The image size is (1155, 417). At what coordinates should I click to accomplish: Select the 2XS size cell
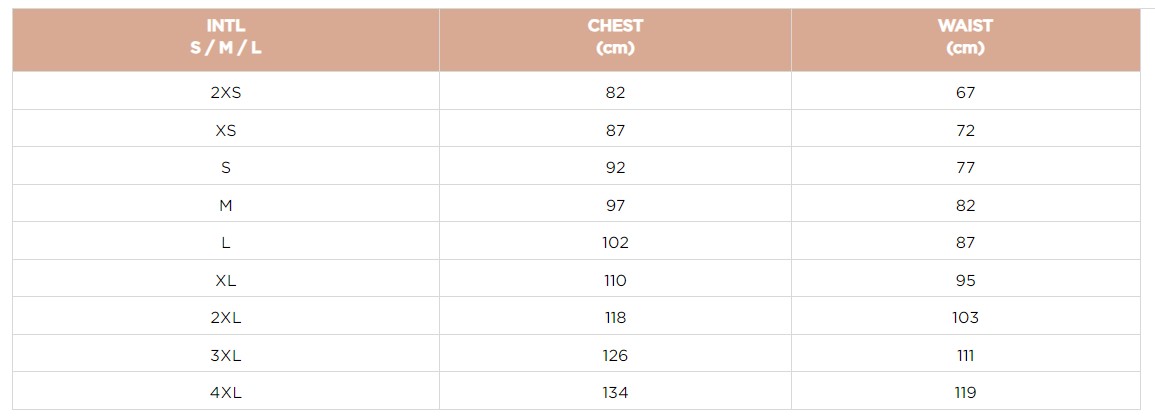(226, 92)
